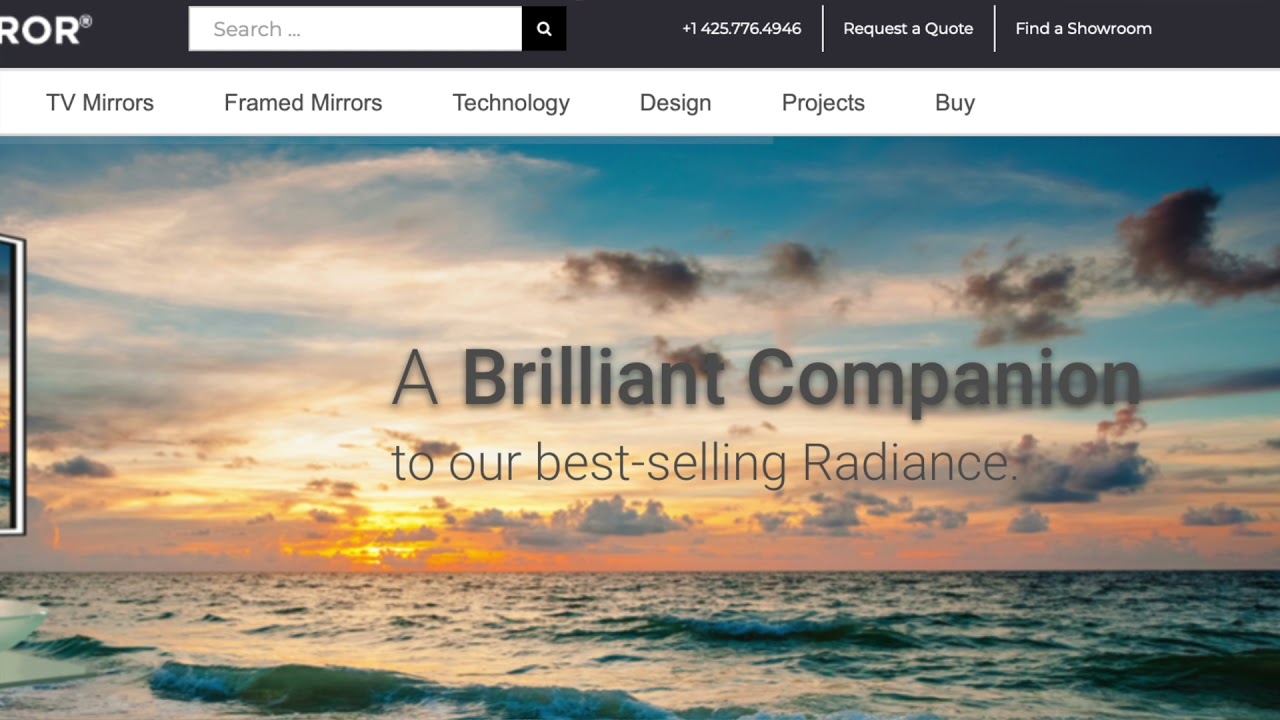
Task: Click the "A Brilliant Companion" headline
Action: 765,379
